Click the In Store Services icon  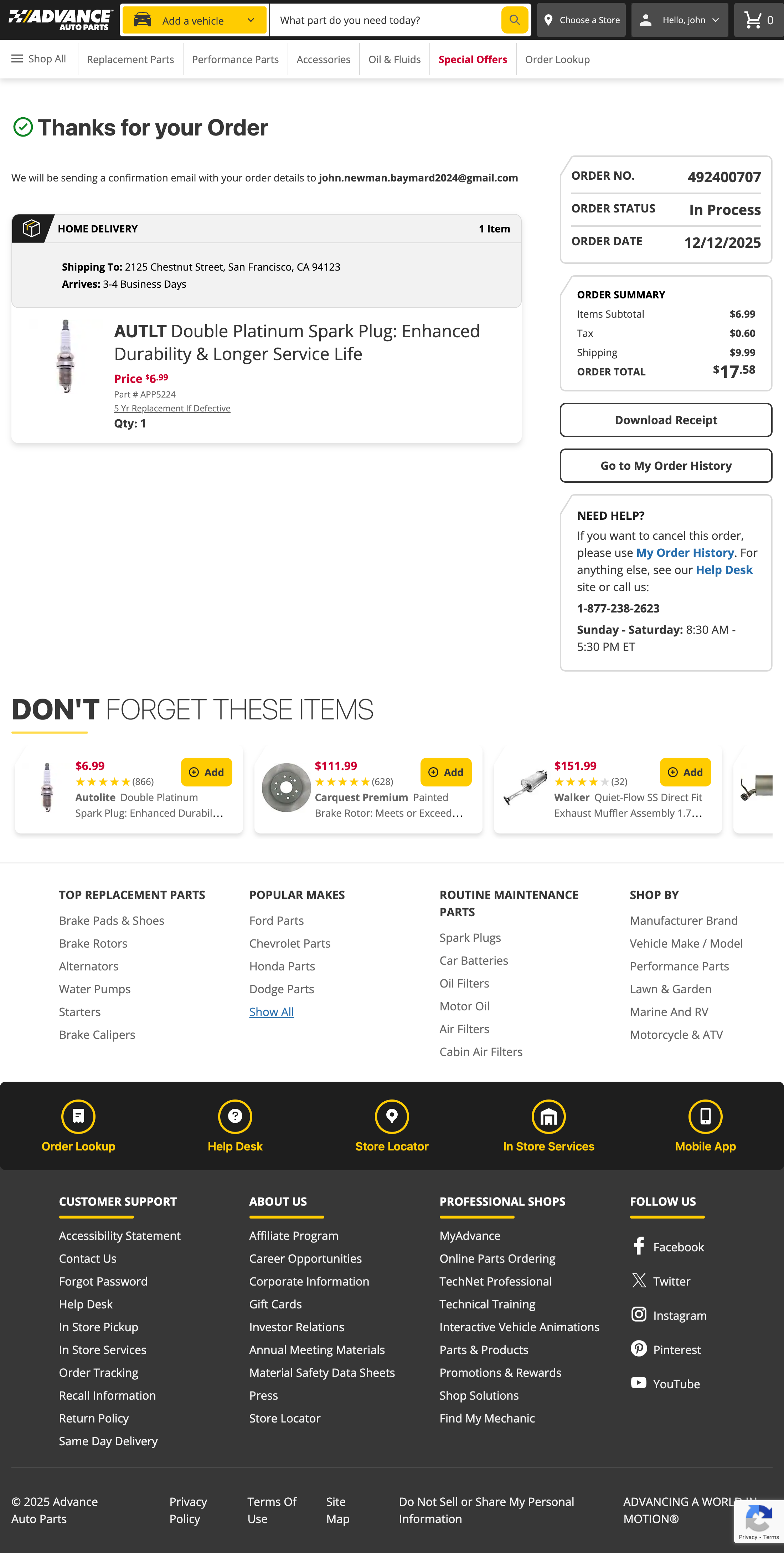tap(548, 1117)
